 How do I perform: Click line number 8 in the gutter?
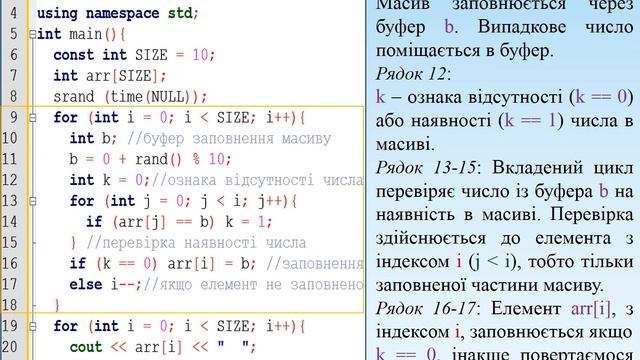(x=14, y=97)
